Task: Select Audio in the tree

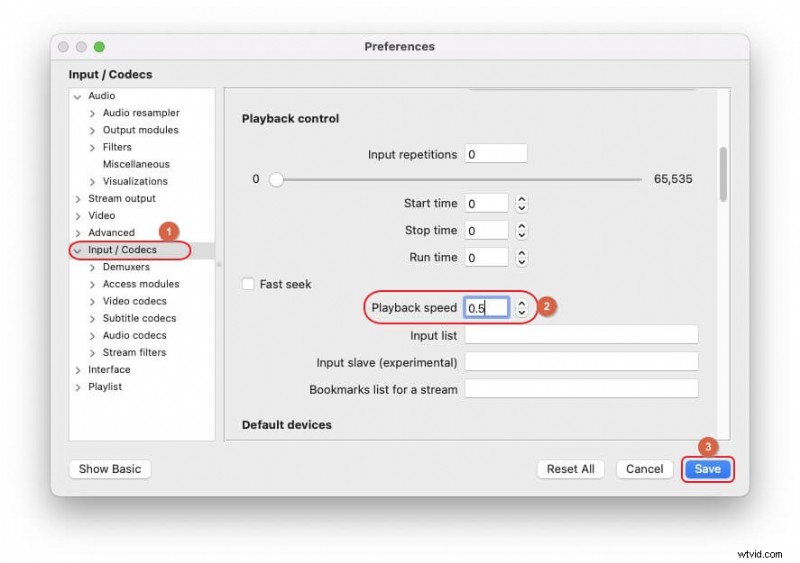Action: pyautogui.click(x=102, y=95)
